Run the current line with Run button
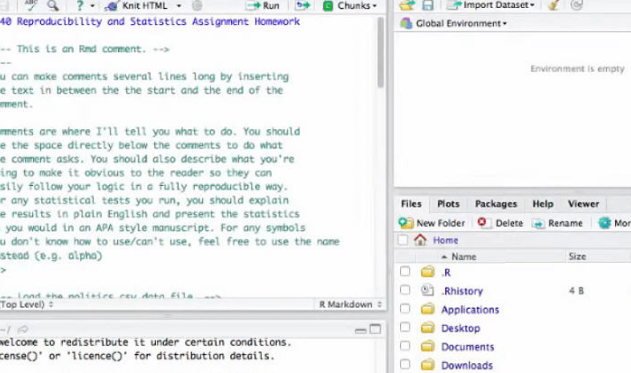 263,6
